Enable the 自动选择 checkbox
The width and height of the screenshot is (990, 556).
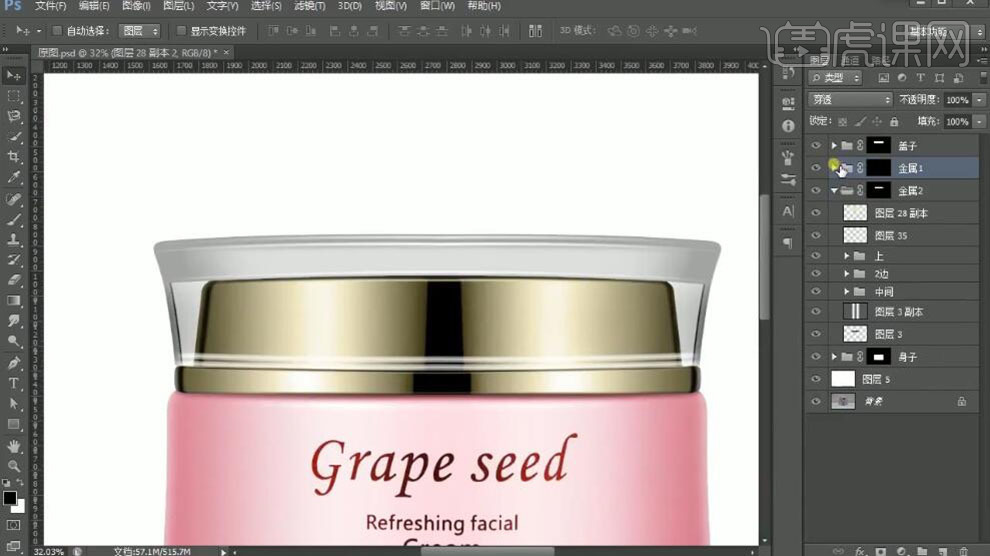(57, 30)
